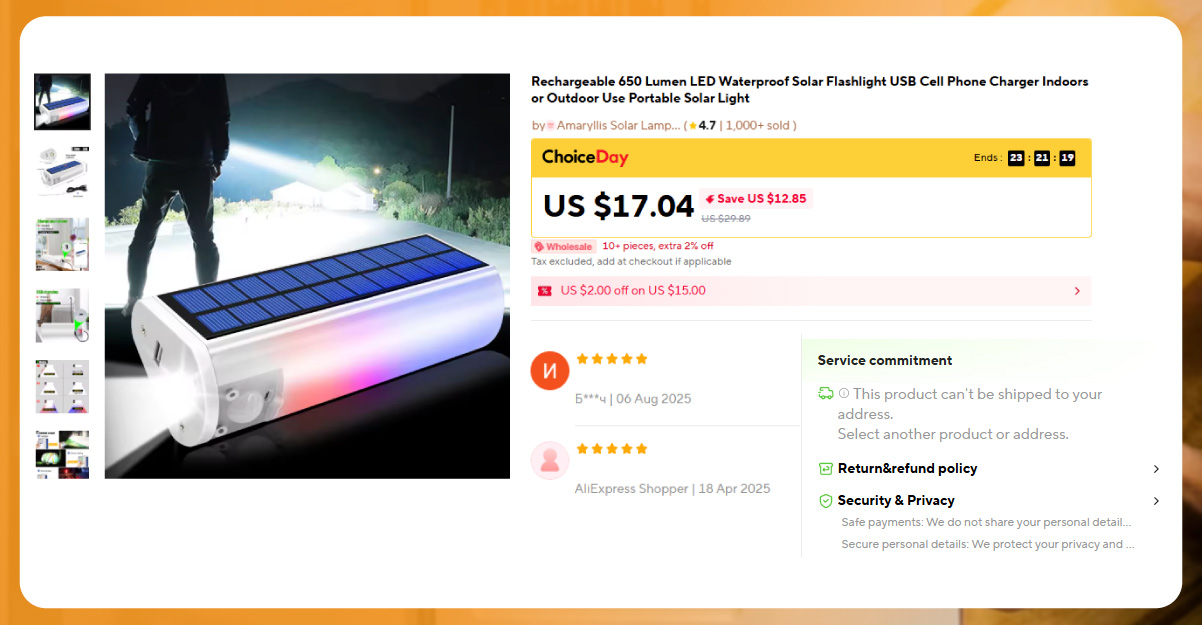This screenshot has width=1202, height=625.
Task: Select the last product thumbnail
Action: (x=62, y=455)
